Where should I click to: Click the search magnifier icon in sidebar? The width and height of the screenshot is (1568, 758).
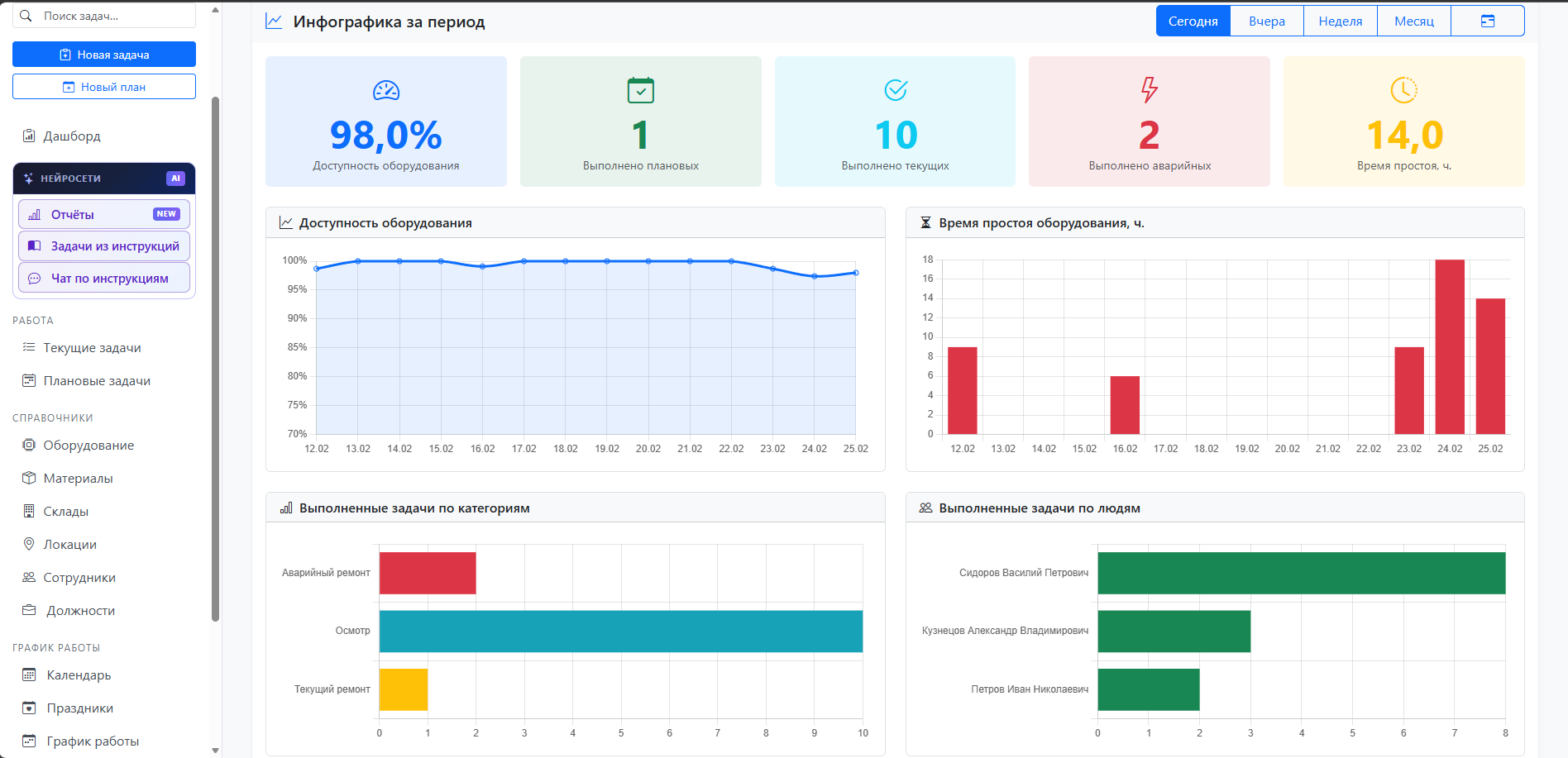pyautogui.click(x=26, y=16)
